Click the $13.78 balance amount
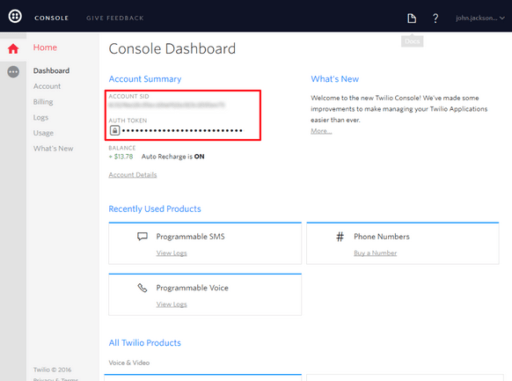Viewport: 512px width, 381px height. (121, 157)
